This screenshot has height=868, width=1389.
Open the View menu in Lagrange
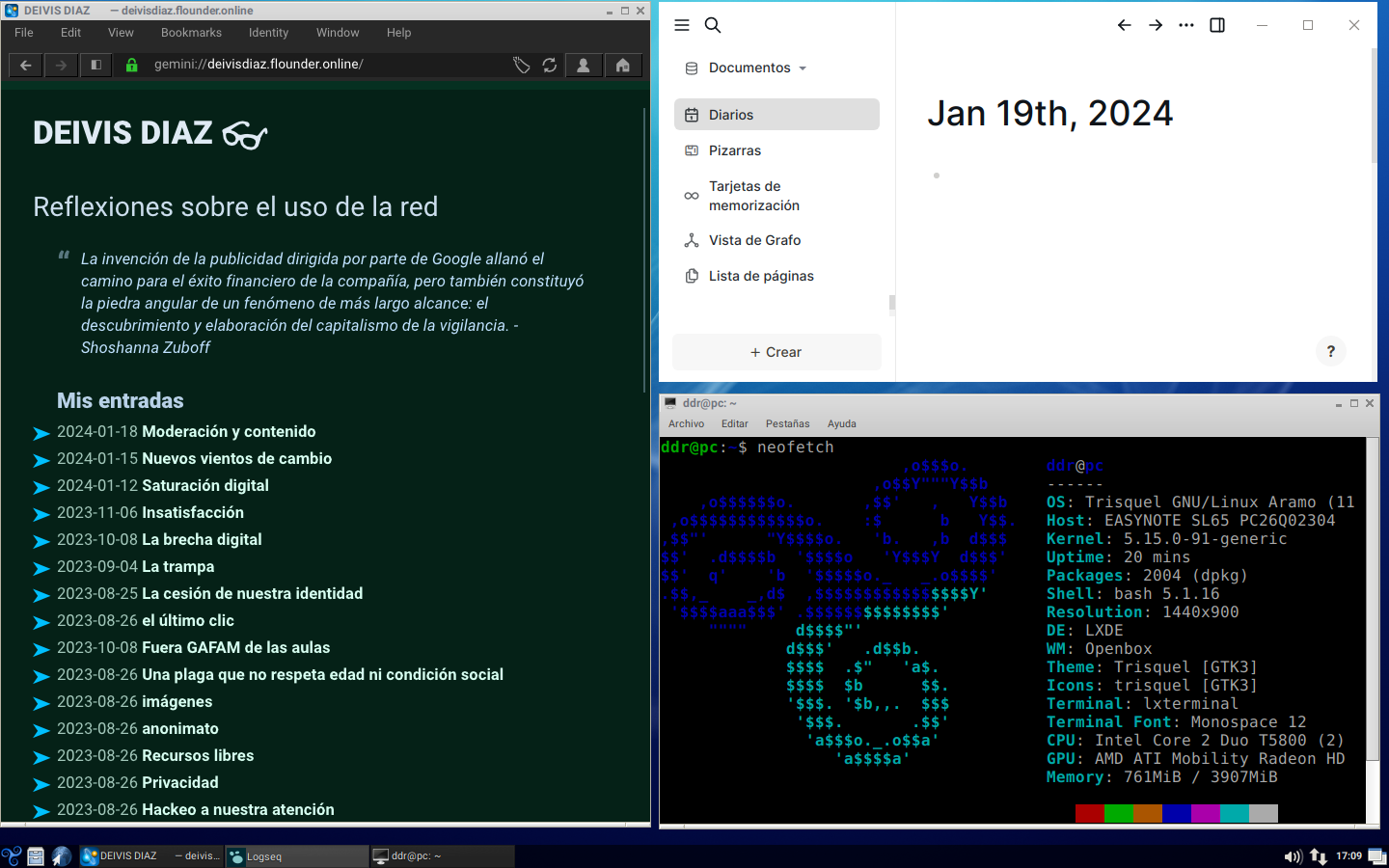pos(121,33)
